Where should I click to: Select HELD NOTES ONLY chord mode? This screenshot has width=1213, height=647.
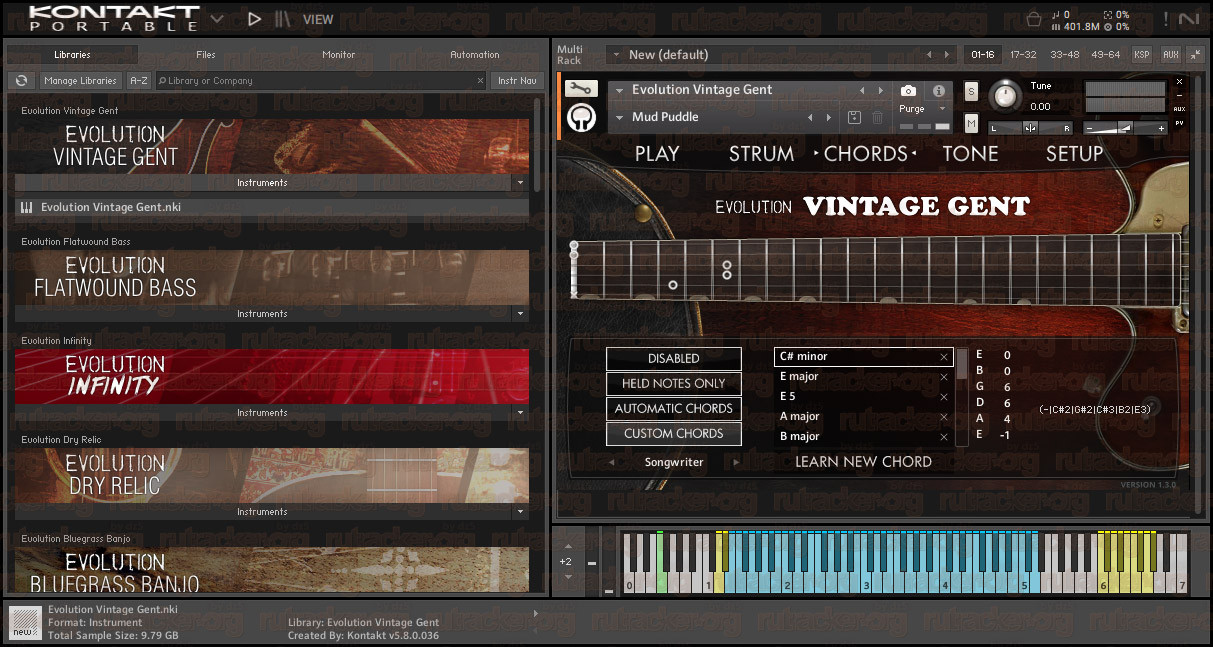[x=674, y=383]
